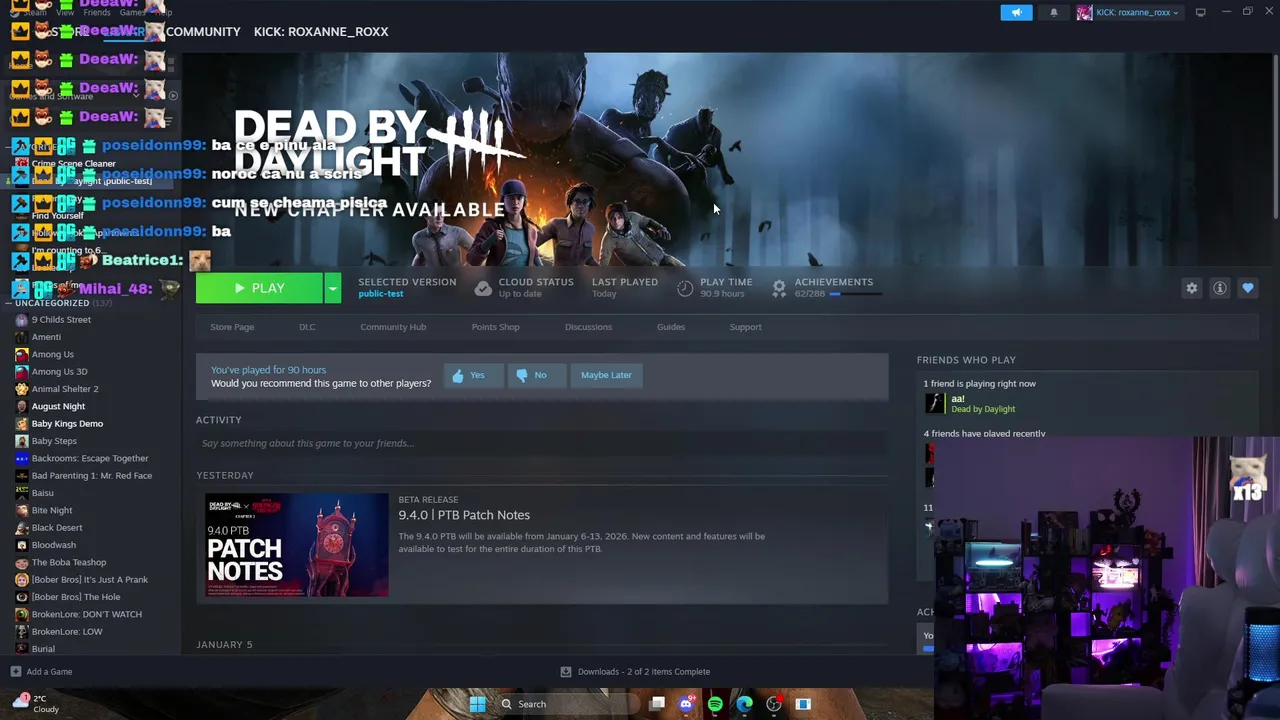
Task: Switch to Big Picture mode icon
Action: click(x=1200, y=12)
